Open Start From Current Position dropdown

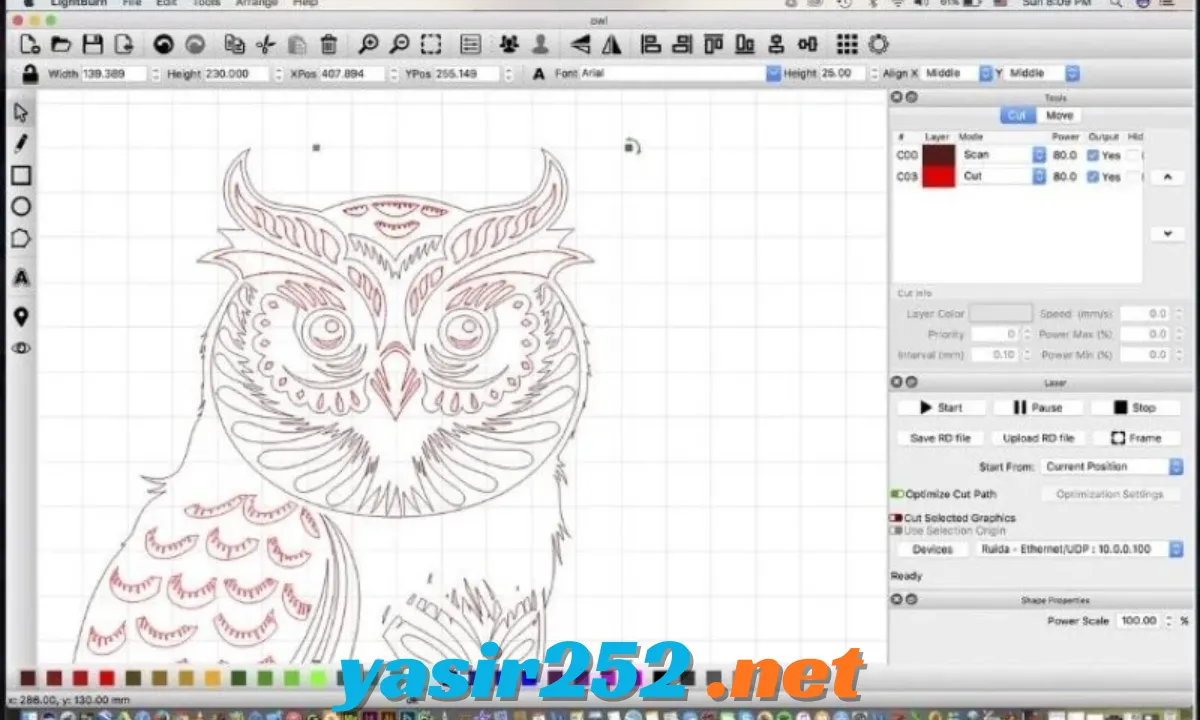1112,466
